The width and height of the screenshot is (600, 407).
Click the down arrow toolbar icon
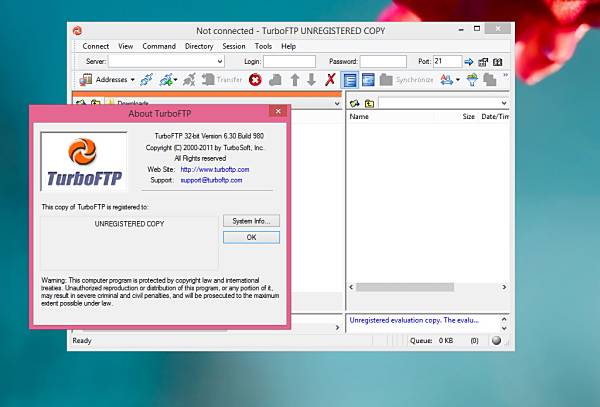311,80
